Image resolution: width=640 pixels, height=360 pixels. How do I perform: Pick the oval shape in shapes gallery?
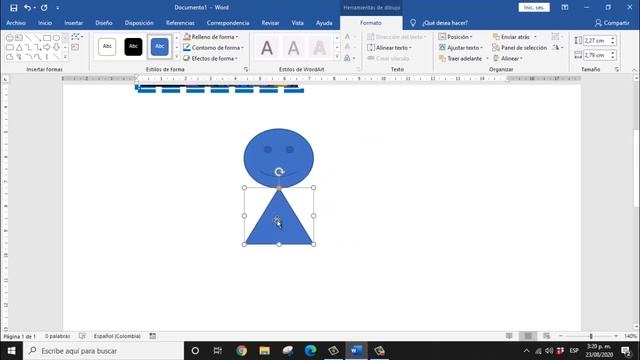56,38
